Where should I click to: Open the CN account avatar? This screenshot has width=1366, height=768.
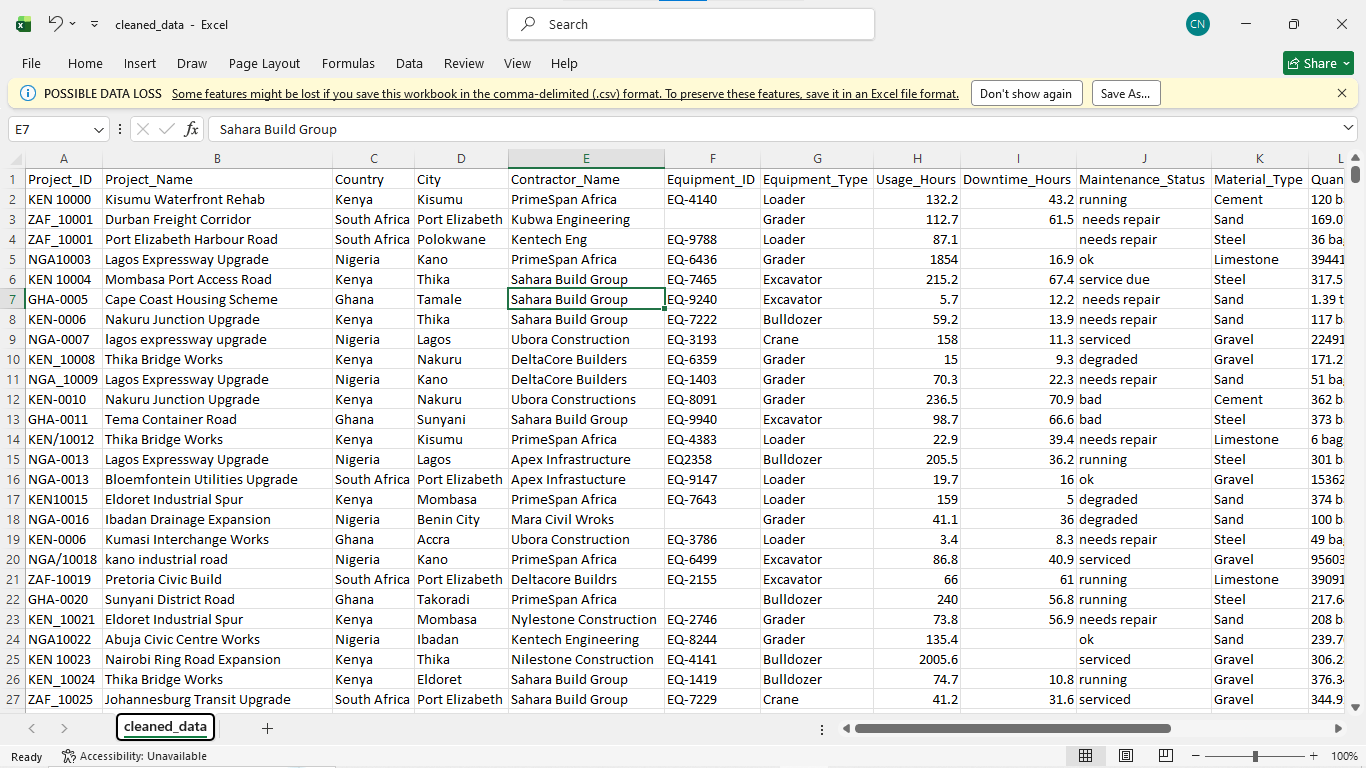click(x=1197, y=24)
